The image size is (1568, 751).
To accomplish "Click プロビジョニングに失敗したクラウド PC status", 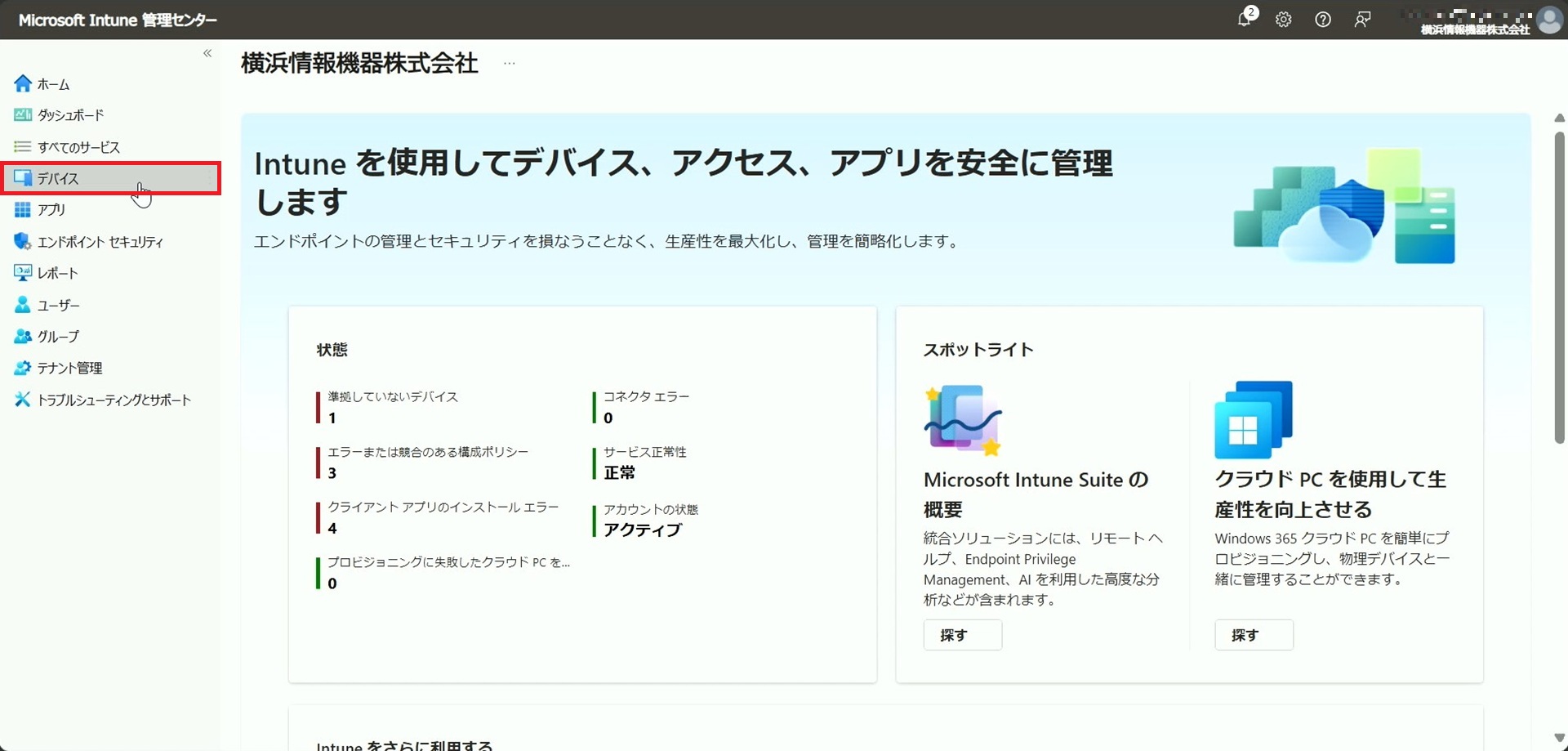I will [449, 562].
